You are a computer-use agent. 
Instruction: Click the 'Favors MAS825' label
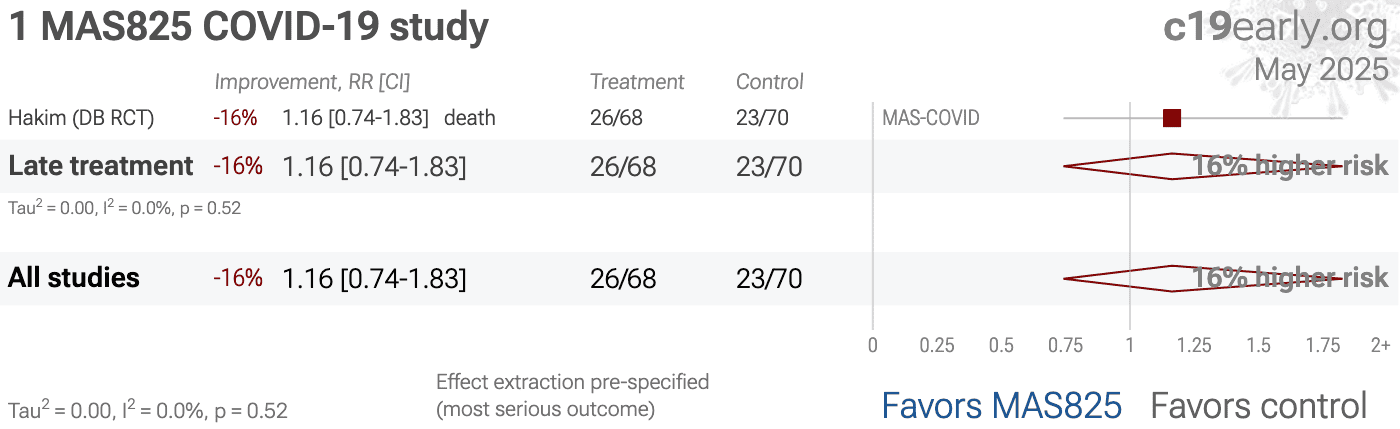1001,406
